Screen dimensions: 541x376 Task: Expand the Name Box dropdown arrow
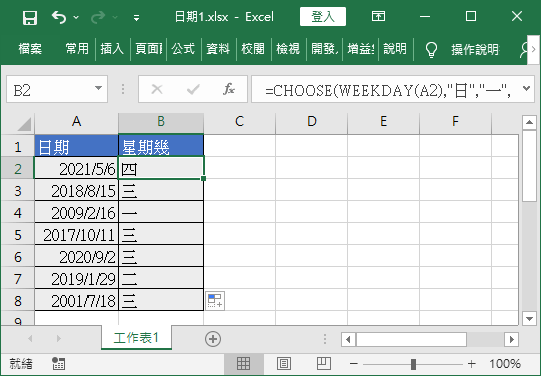click(x=99, y=89)
